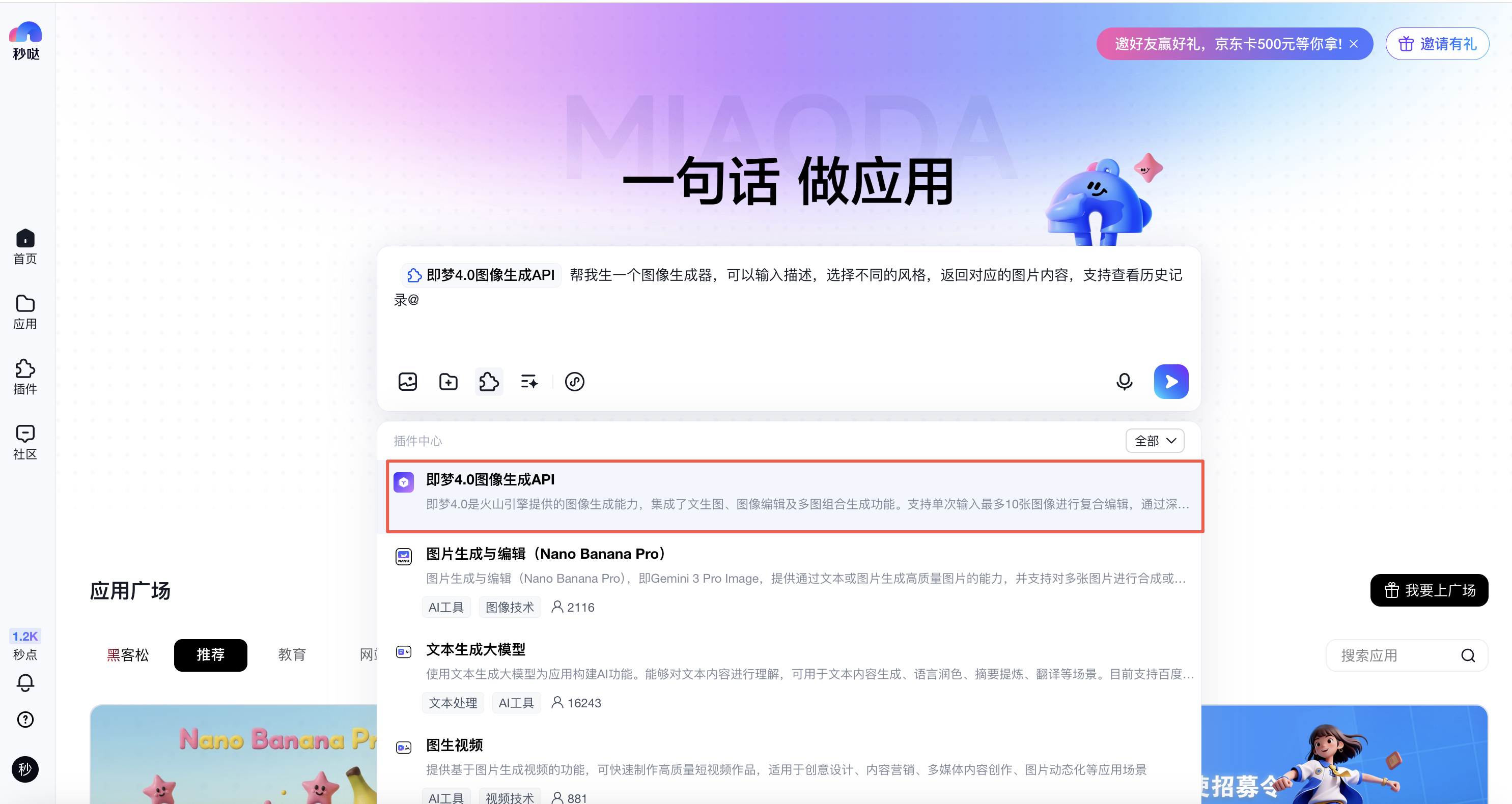This screenshot has width=1512, height=804.
Task: Close the 邀好友赢好礼 promo banner
Action: coord(1354,44)
